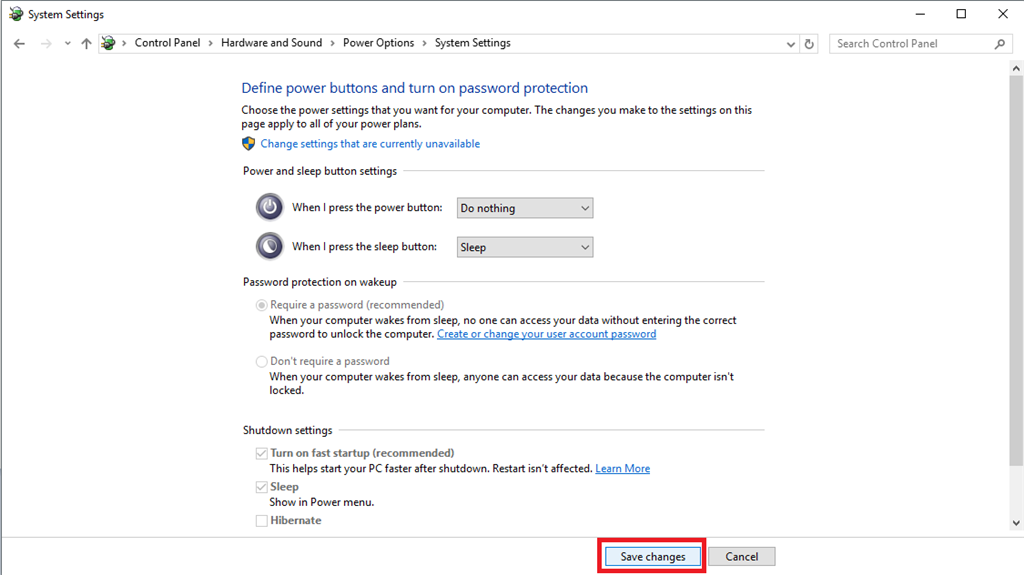Click 'When I press the power button:' label
Image resolution: width=1024 pixels, height=575 pixels.
367,208
